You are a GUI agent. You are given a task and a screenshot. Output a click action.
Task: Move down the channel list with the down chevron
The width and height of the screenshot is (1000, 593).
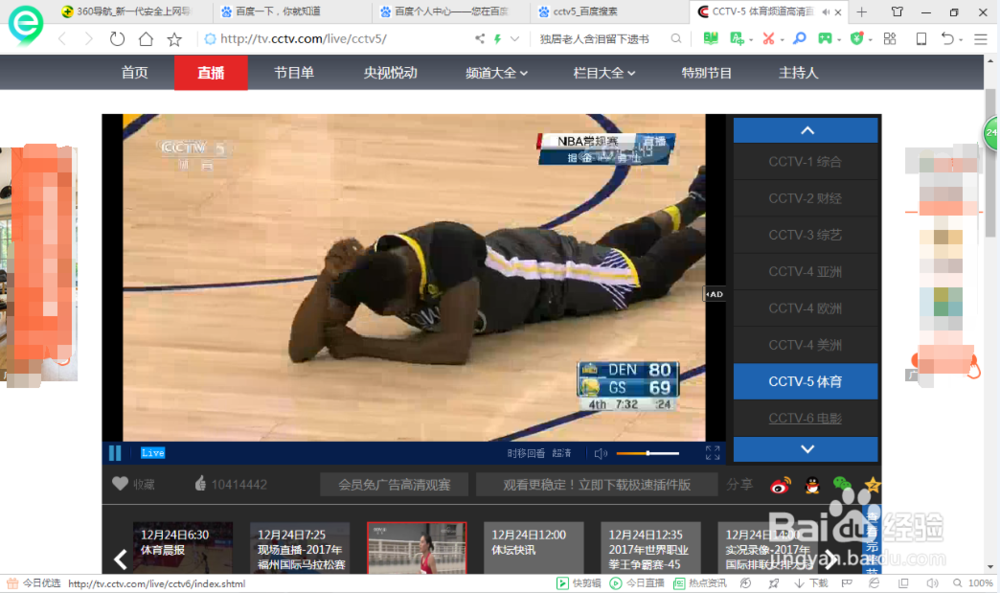click(806, 449)
